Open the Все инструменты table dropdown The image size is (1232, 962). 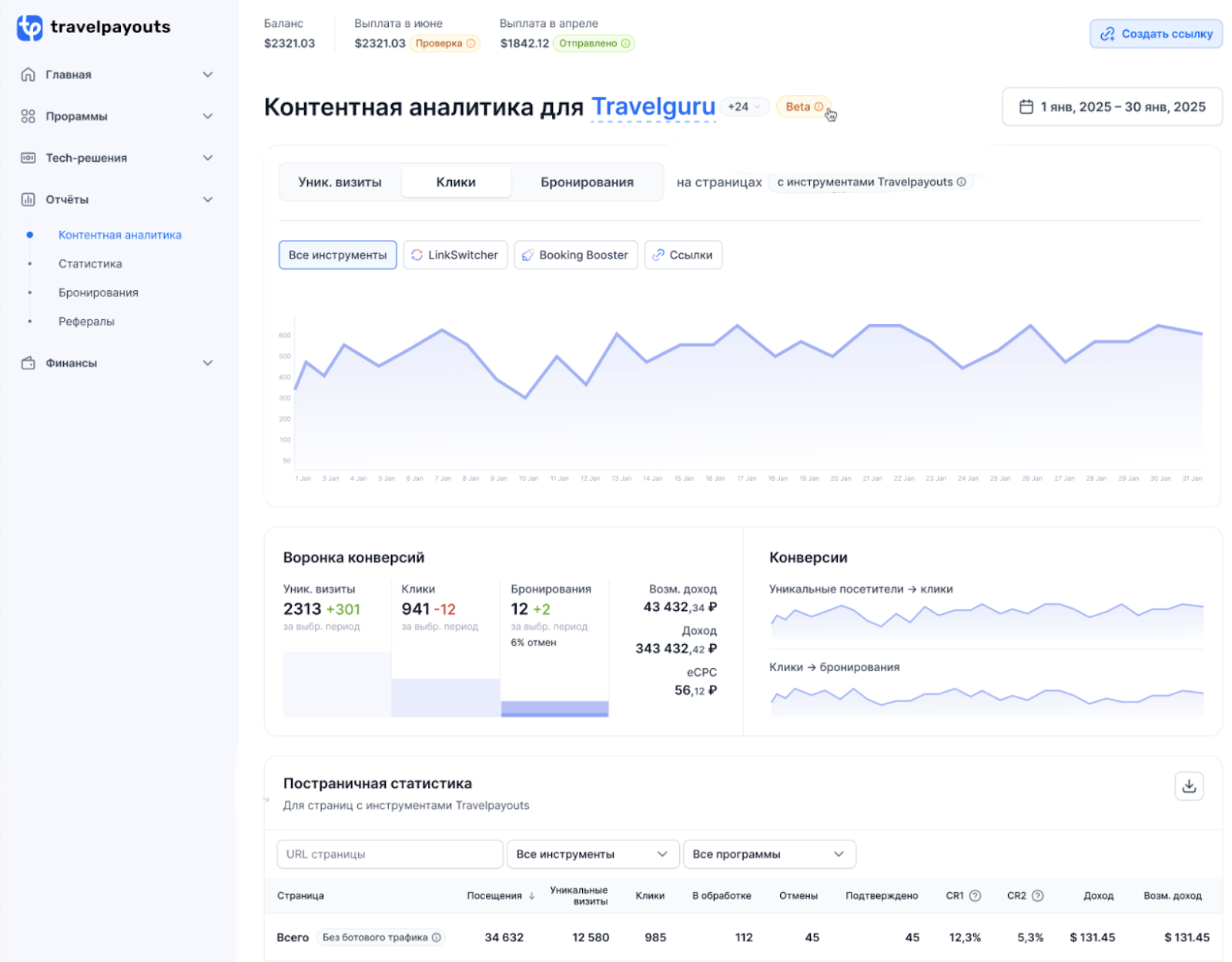pyautogui.click(x=593, y=854)
